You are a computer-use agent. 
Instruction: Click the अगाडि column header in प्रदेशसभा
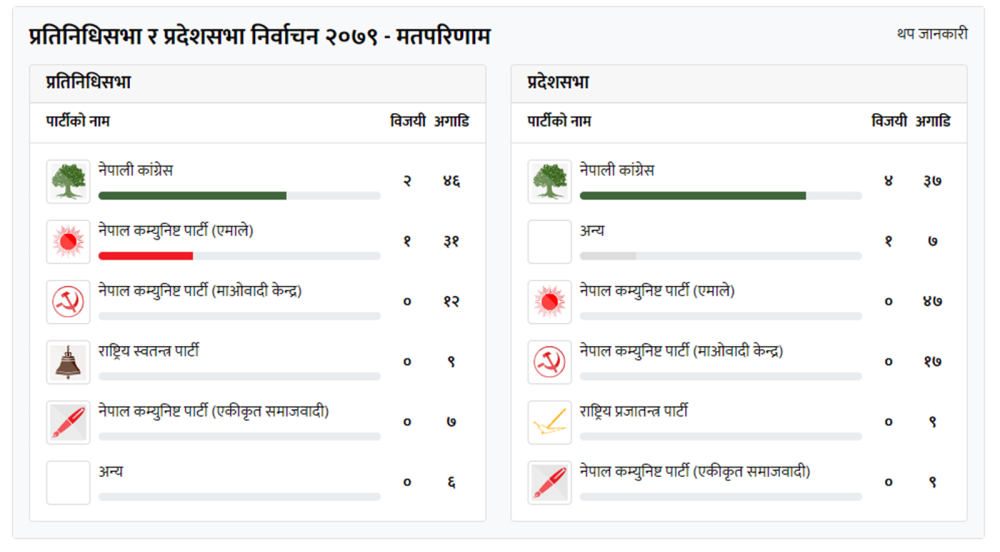coord(933,121)
